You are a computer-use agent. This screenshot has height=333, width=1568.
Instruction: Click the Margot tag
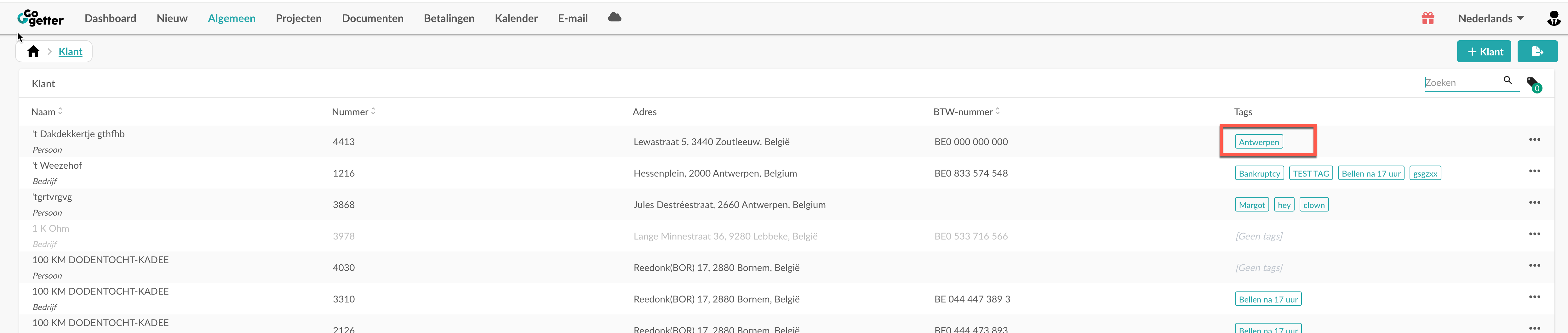pyautogui.click(x=1251, y=205)
